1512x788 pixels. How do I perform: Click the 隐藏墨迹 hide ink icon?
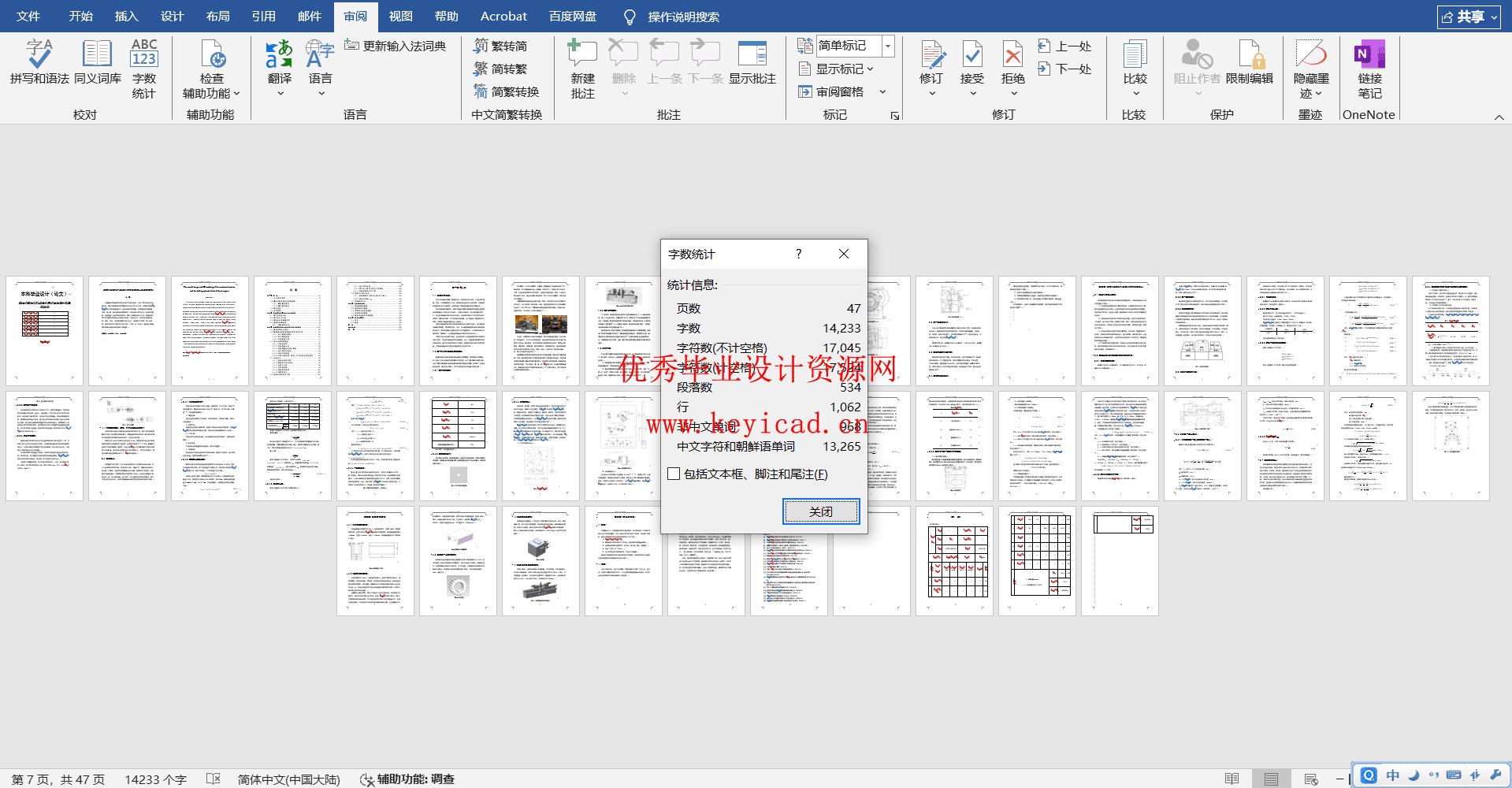click(1312, 54)
